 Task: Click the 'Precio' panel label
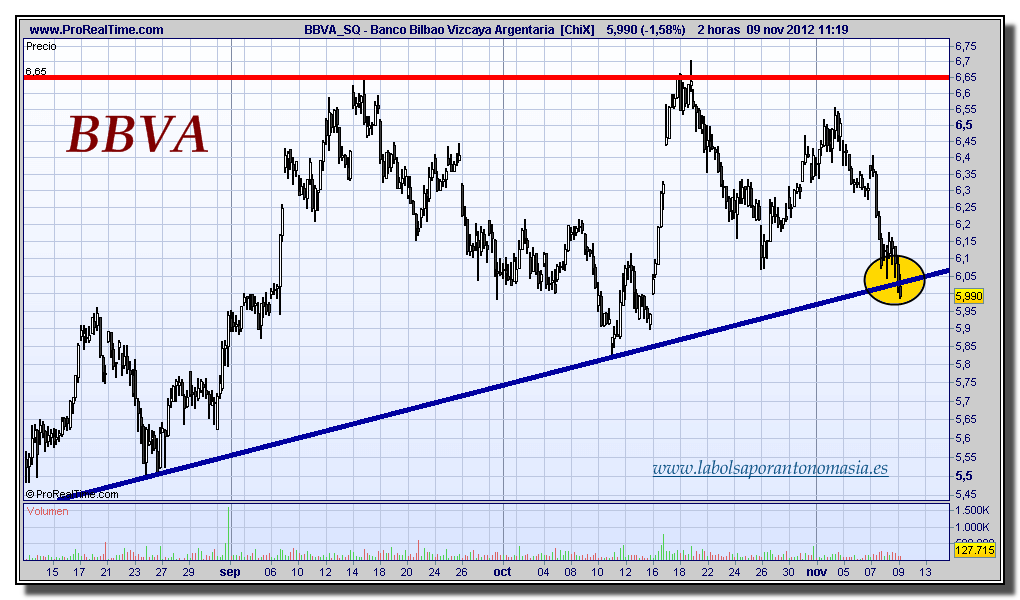[x=41, y=46]
